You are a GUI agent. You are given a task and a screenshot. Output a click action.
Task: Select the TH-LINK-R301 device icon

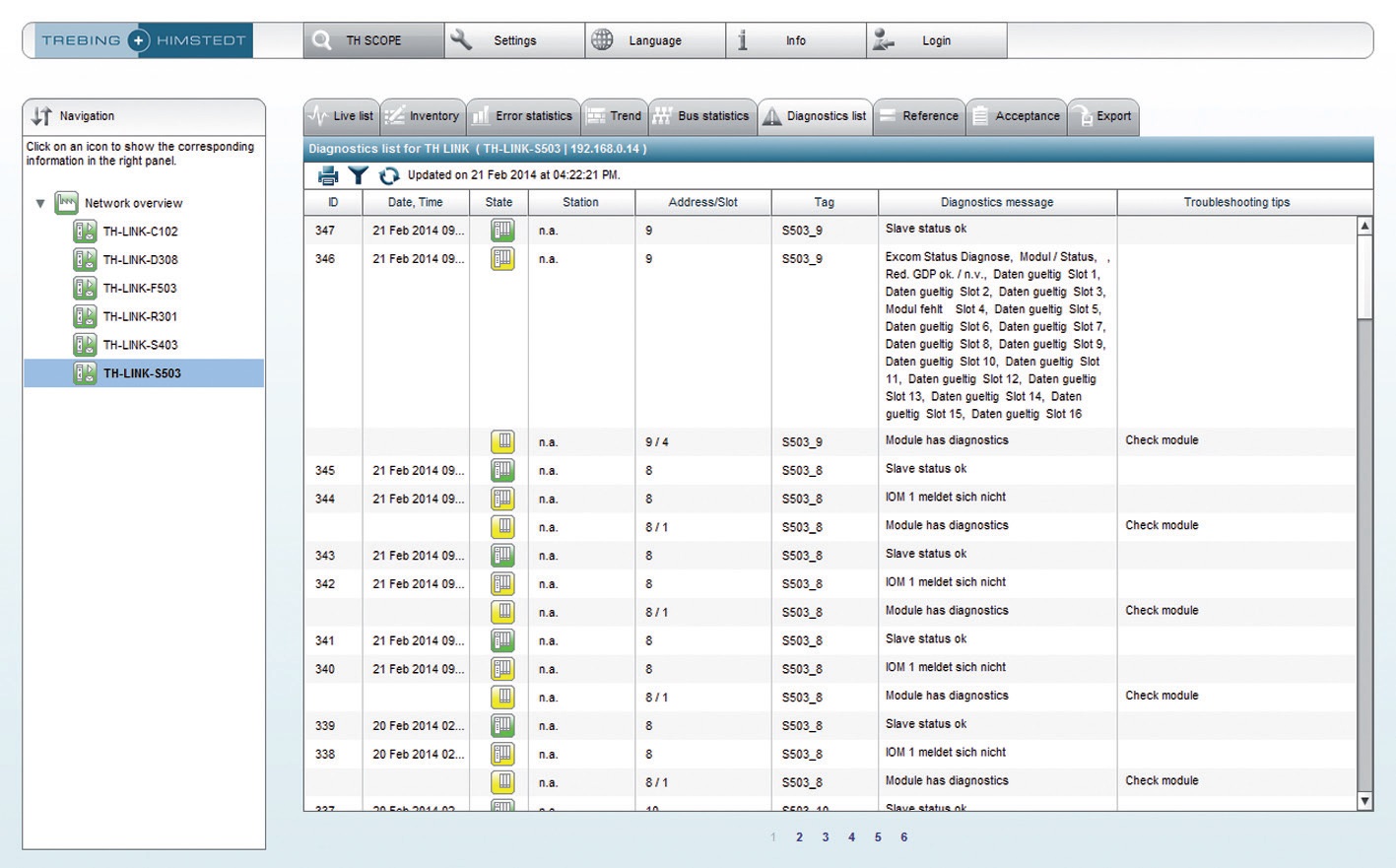[x=85, y=316]
